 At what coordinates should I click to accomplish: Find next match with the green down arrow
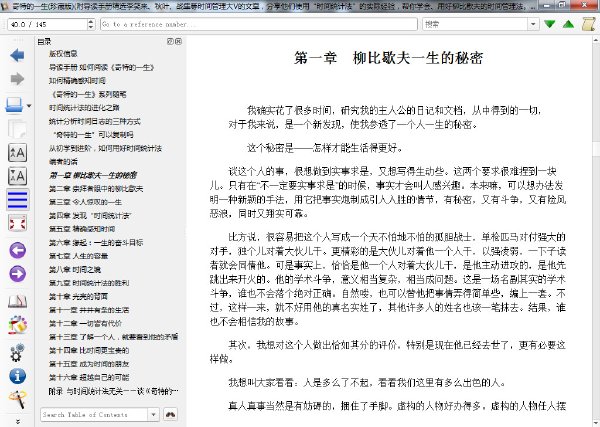coord(550,24)
